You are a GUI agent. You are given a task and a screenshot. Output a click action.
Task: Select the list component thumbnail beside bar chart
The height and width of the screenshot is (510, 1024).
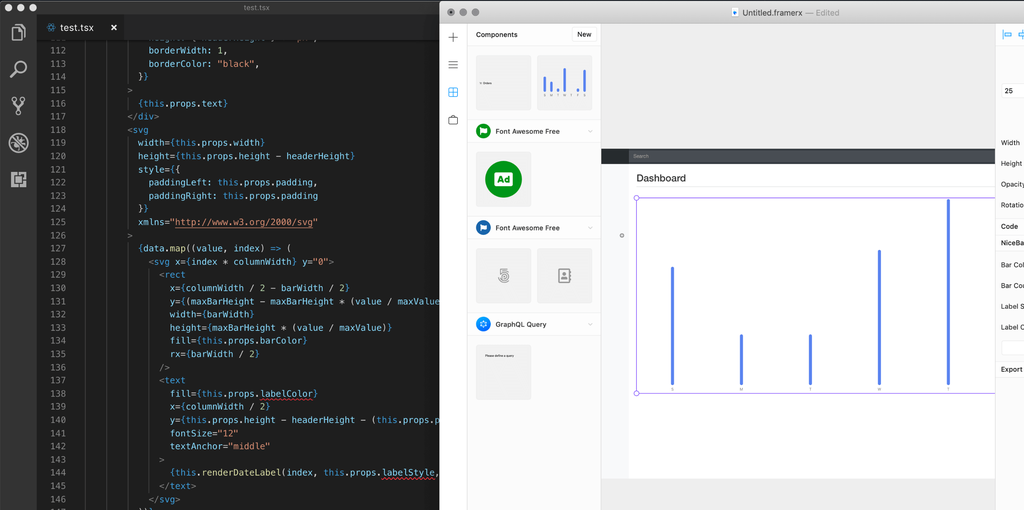[504, 82]
